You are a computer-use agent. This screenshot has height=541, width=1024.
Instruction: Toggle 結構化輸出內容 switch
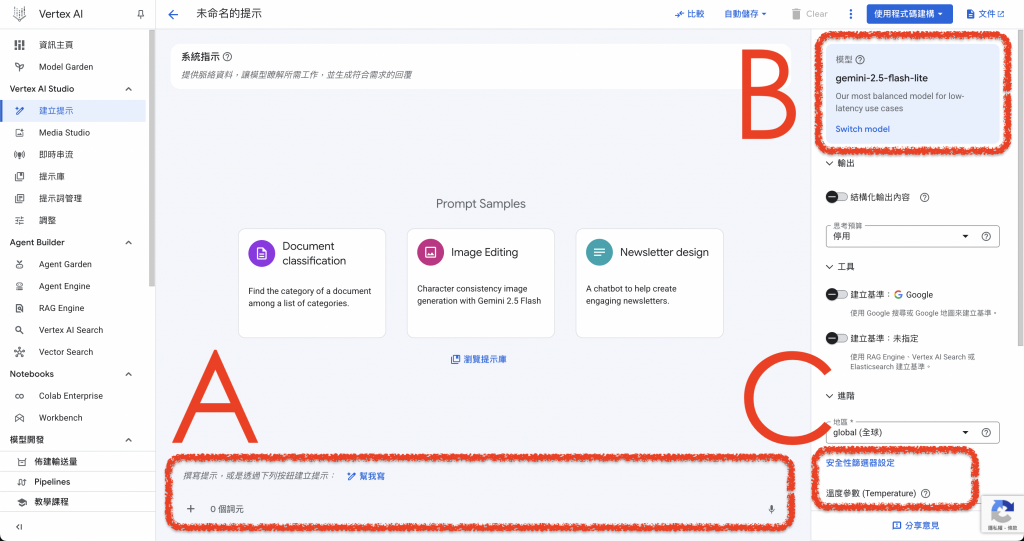tap(836, 197)
